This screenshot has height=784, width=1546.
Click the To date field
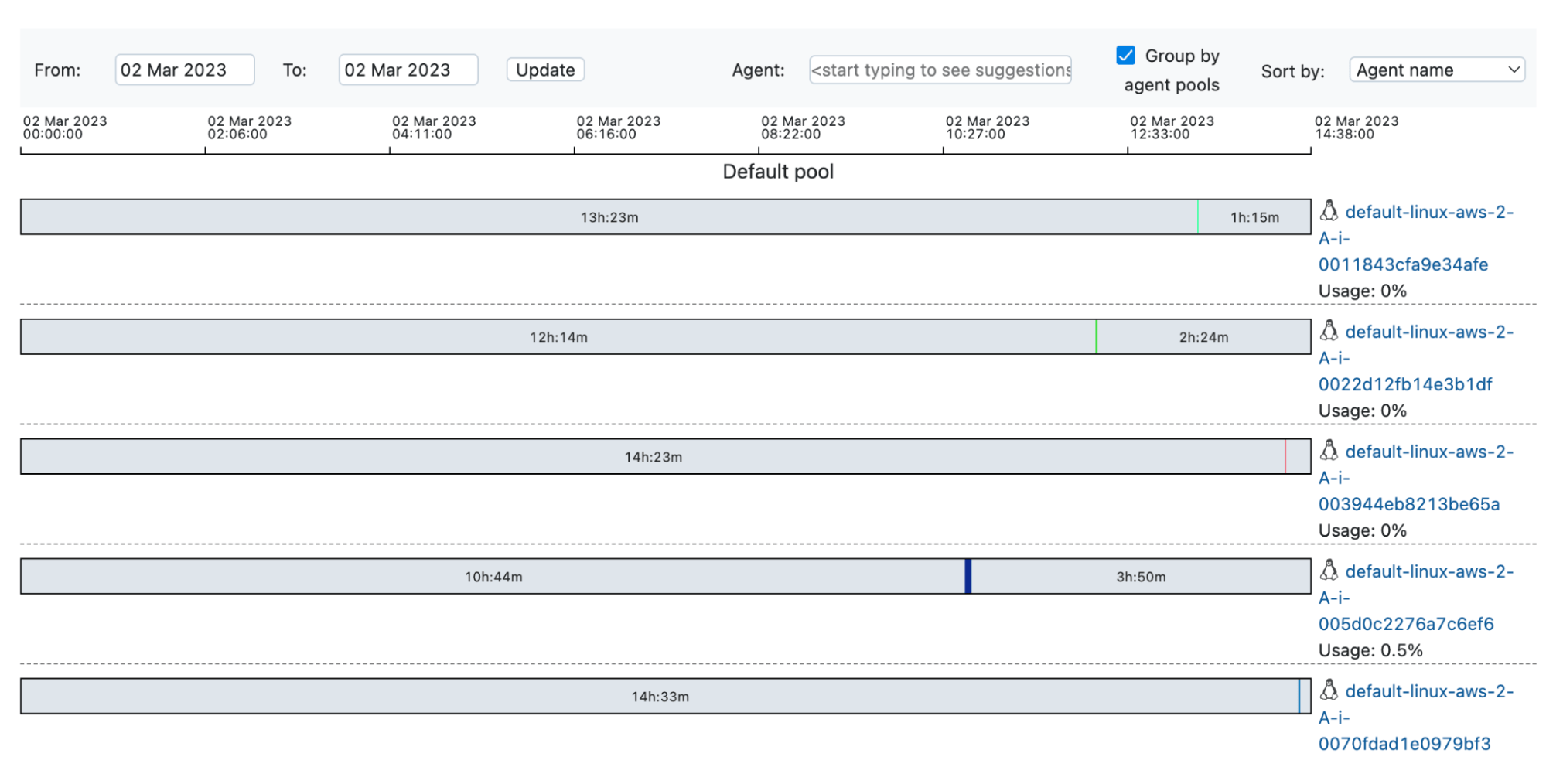click(408, 70)
